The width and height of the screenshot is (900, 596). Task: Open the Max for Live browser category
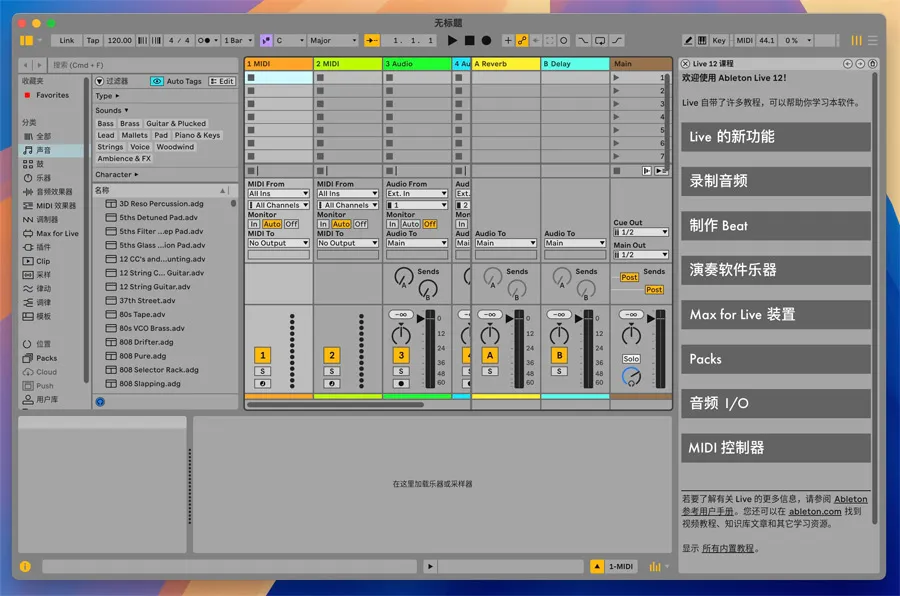tap(57, 233)
